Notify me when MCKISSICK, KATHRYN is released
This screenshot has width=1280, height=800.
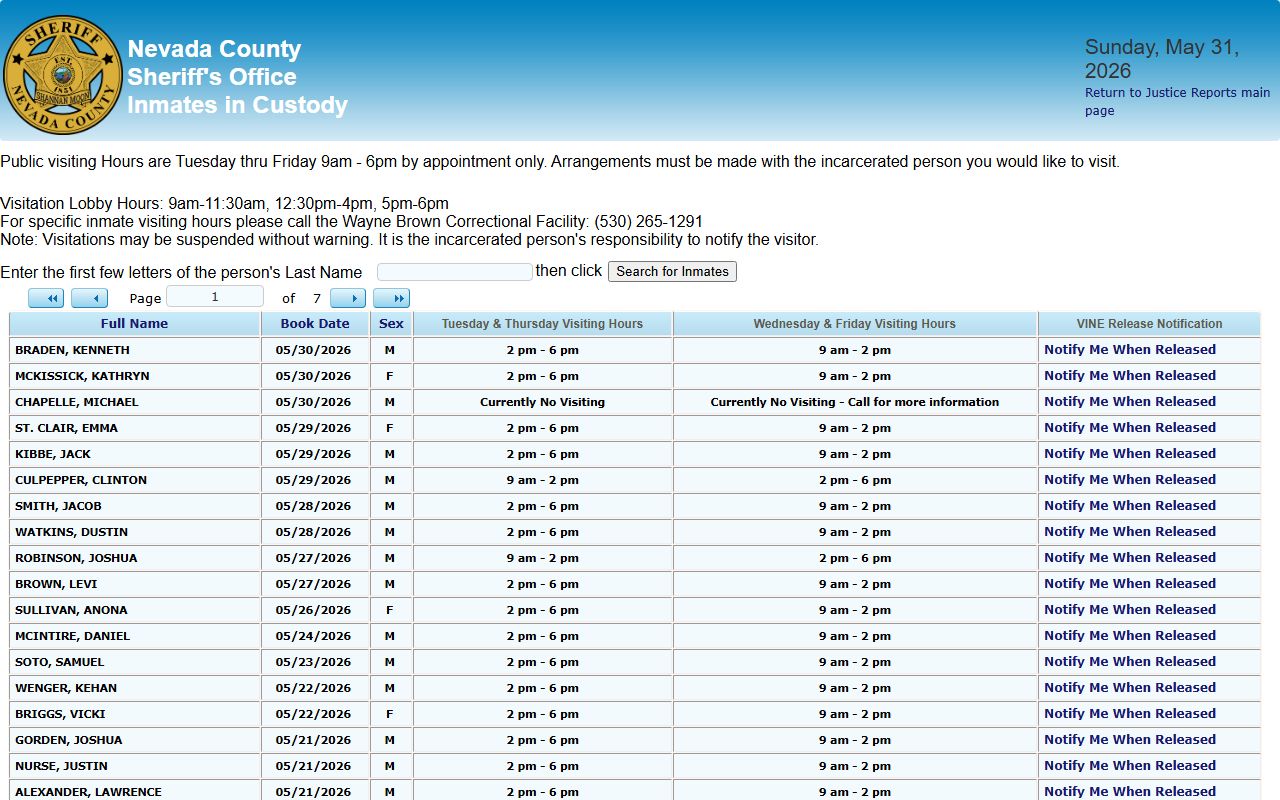click(x=1130, y=376)
